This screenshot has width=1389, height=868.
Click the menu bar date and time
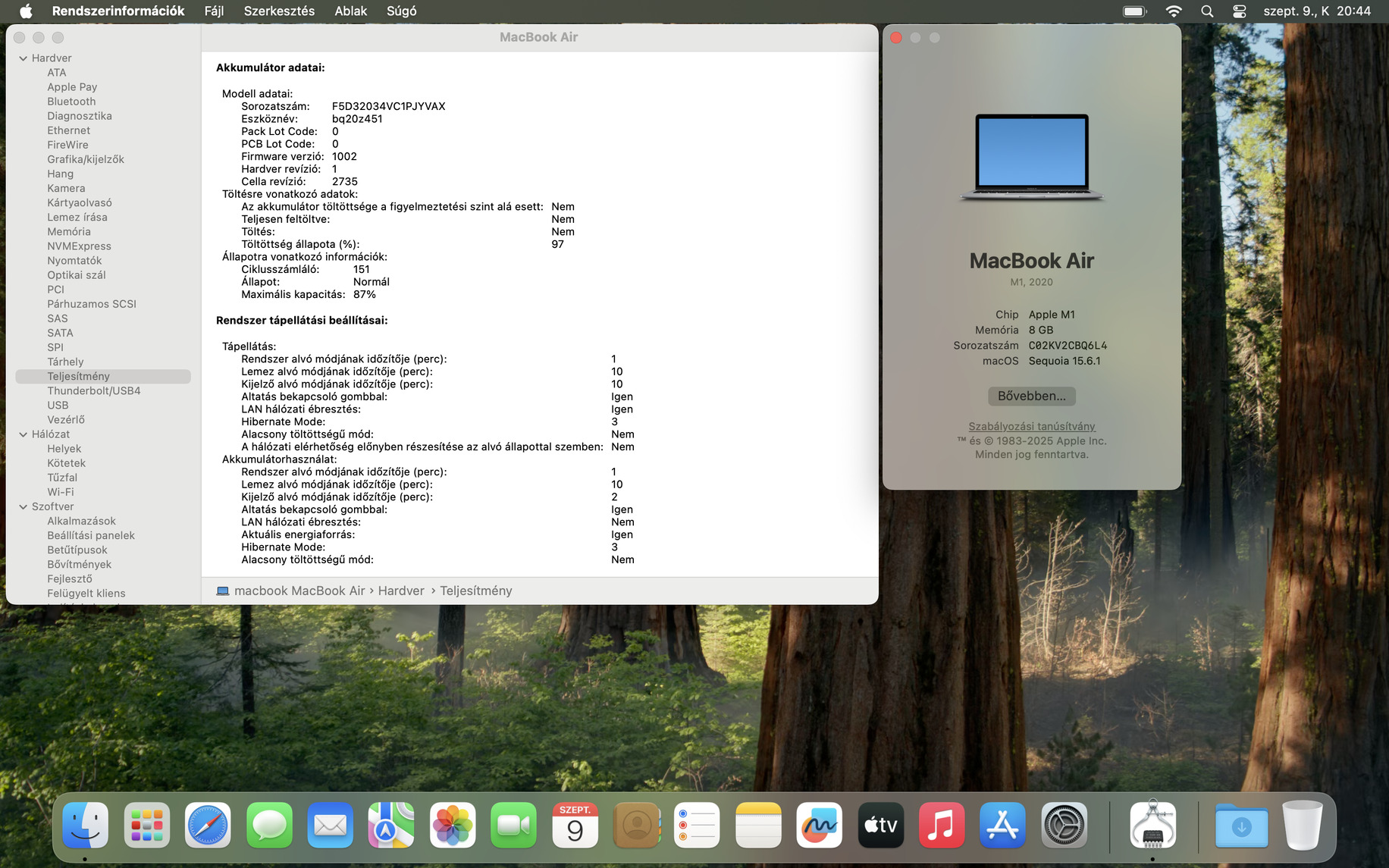(x=1317, y=11)
